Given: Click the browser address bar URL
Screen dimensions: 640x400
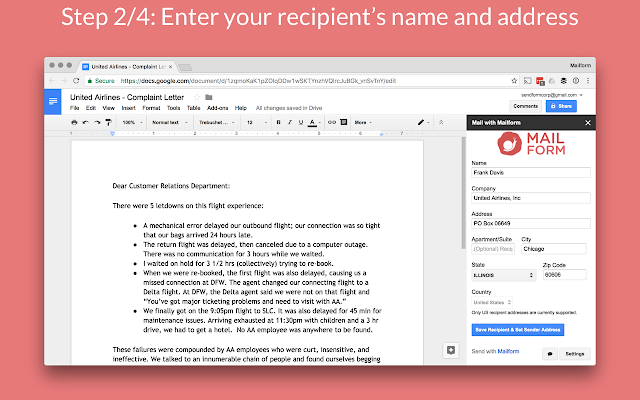Looking at the screenshot, I should [x=258, y=81].
